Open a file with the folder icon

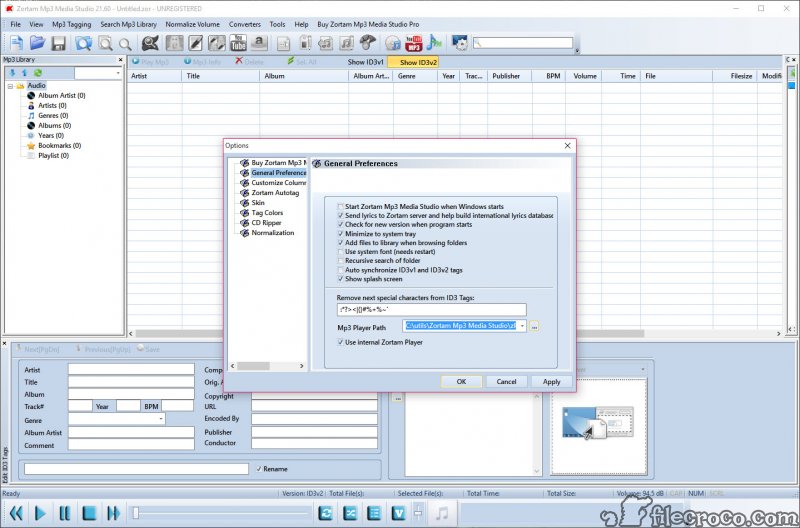coord(37,43)
